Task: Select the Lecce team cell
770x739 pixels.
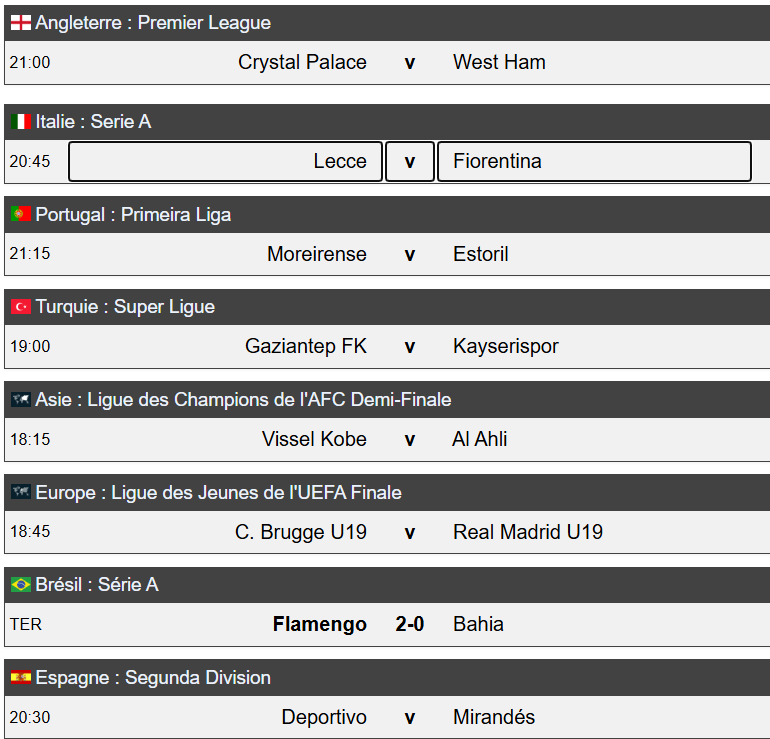Action: tap(225, 162)
